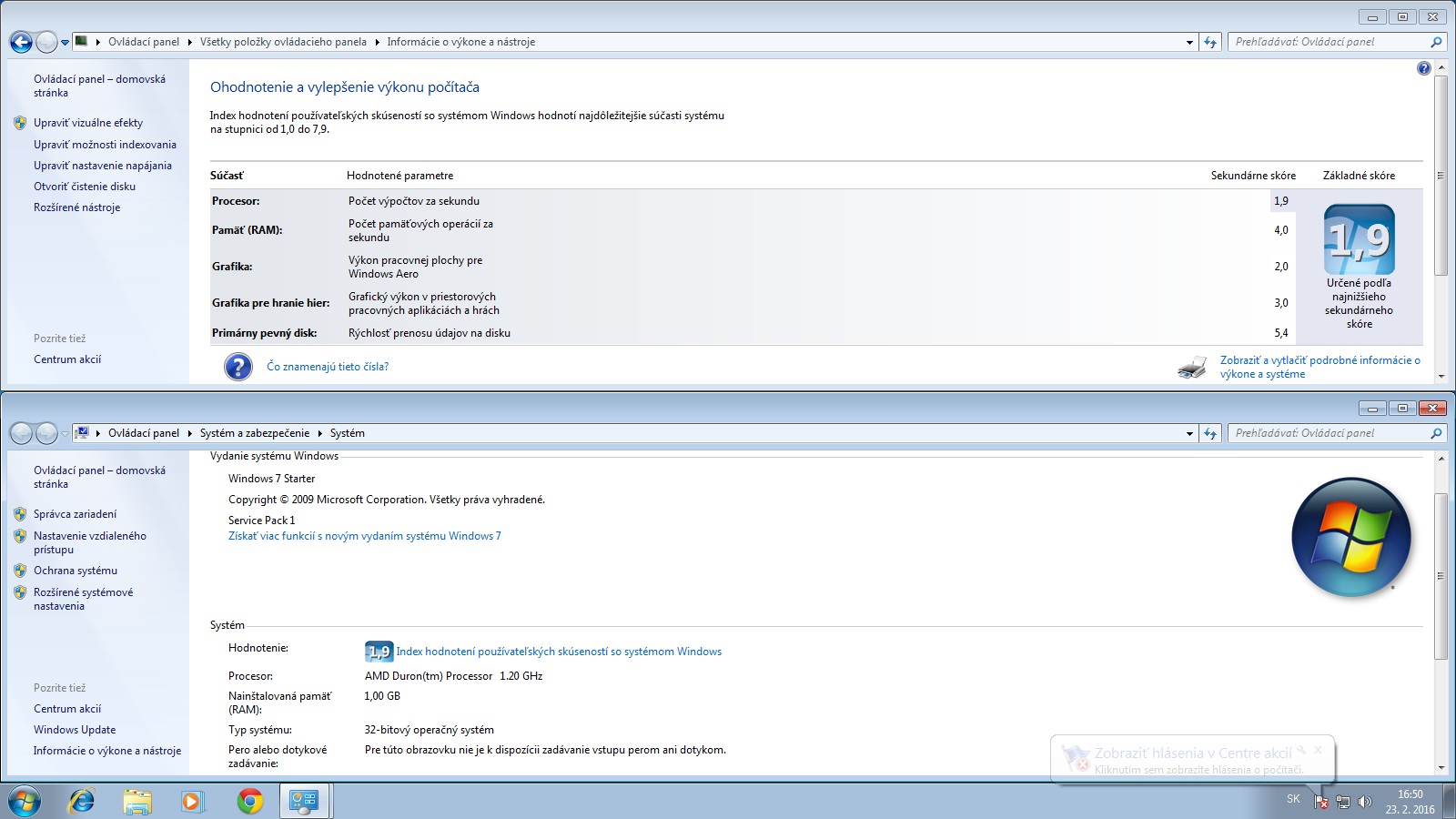This screenshot has width=1456, height=819.
Task: Launch Internet Explorer from the taskbar
Action: pos(82,801)
